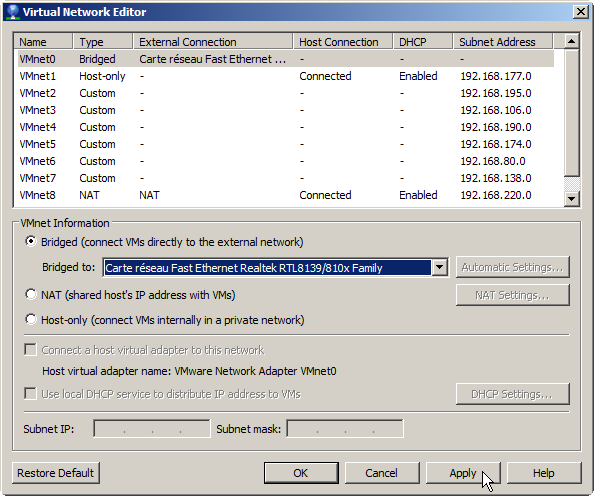
Task: Click the list scrollbar up arrow
Action: click(572, 41)
